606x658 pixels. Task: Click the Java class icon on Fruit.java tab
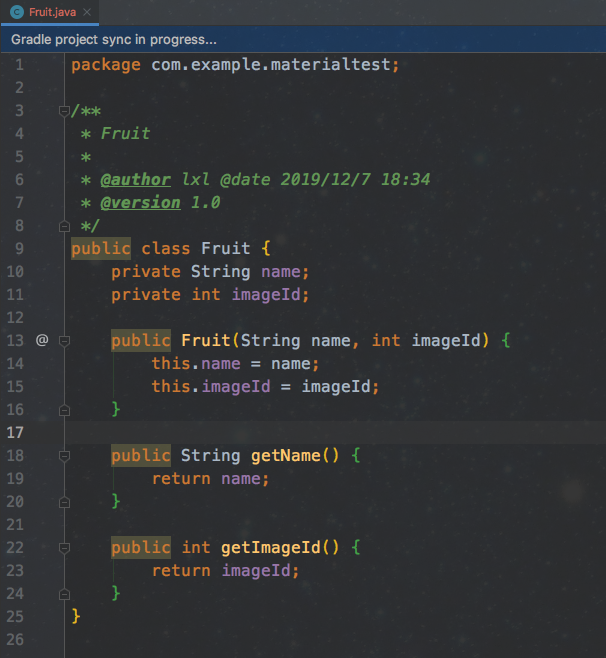(x=16, y=12)
